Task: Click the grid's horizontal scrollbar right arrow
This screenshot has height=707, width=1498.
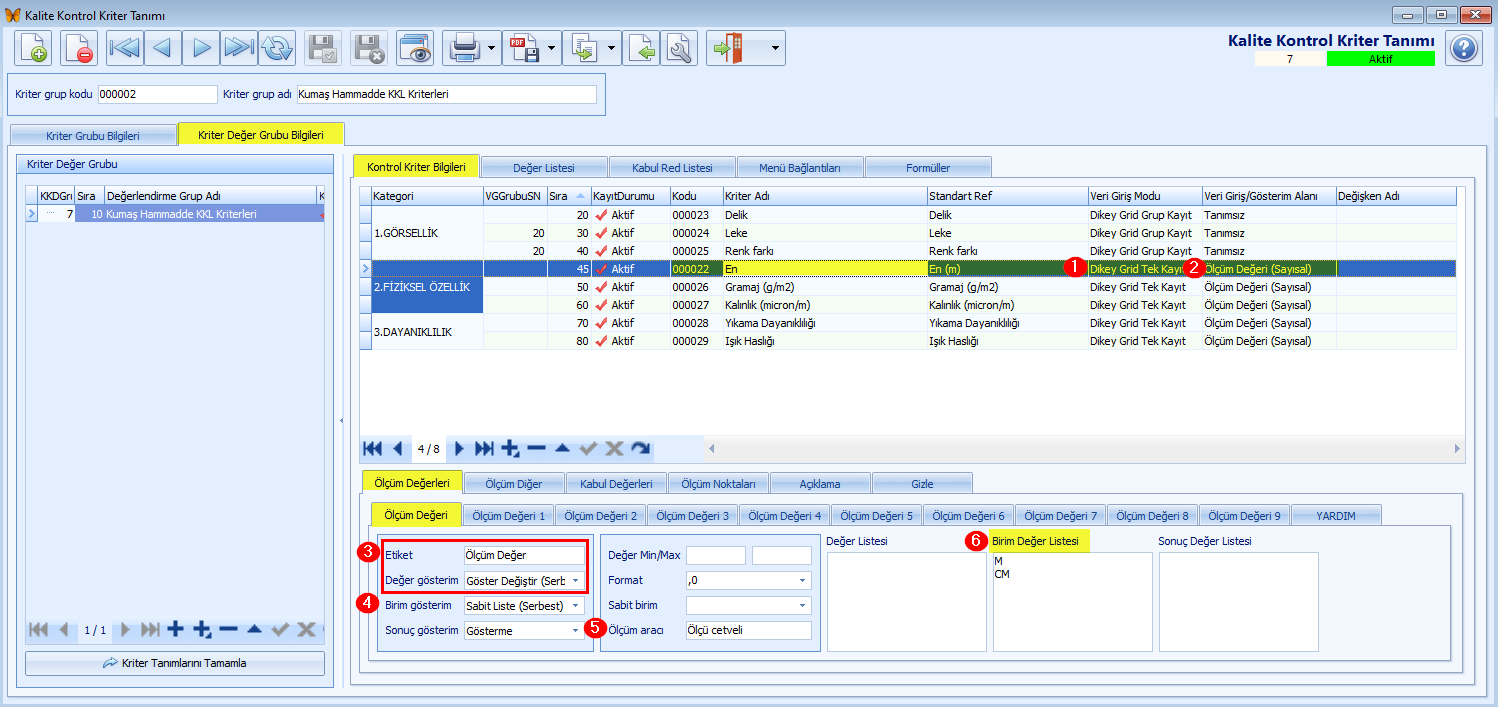Action: pos(1456,449)
